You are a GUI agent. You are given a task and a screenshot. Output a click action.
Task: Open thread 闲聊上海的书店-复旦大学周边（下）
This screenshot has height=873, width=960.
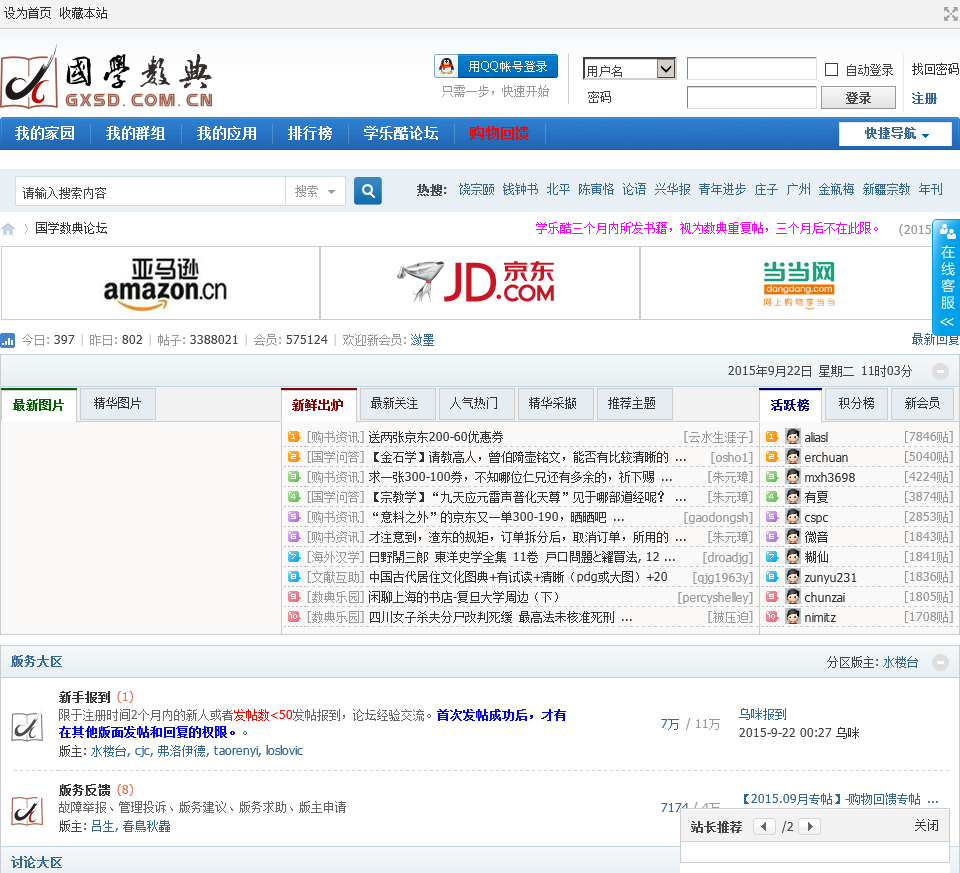click(463, 597)
